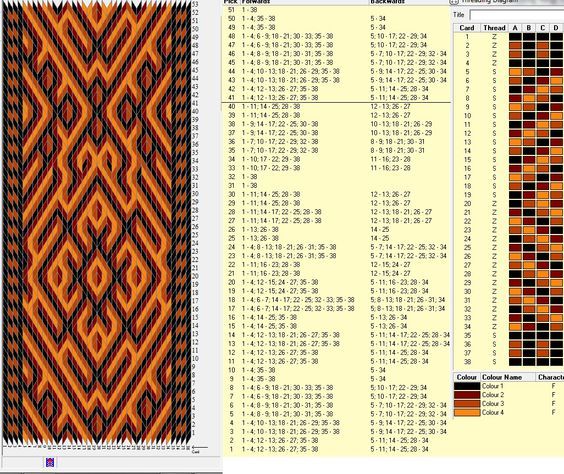
Task: Click the hole B column header
Action: pos(529,28)
